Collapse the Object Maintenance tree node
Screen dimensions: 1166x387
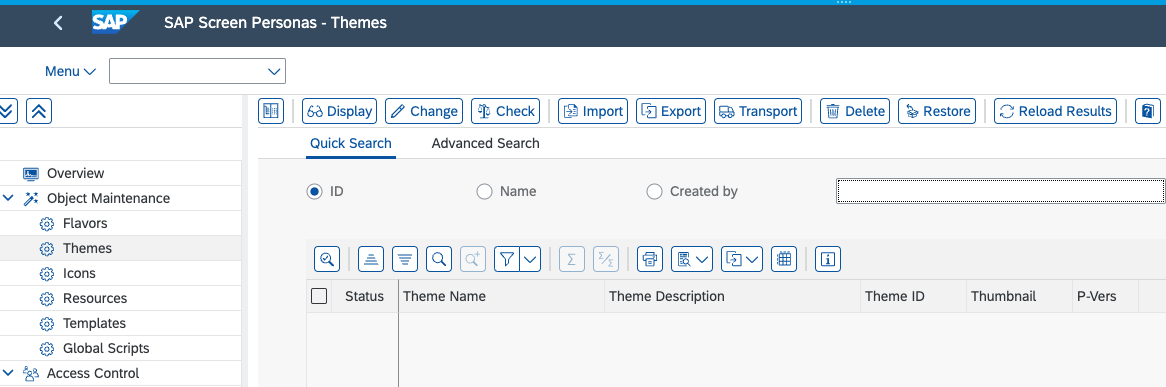pos(8,199)
